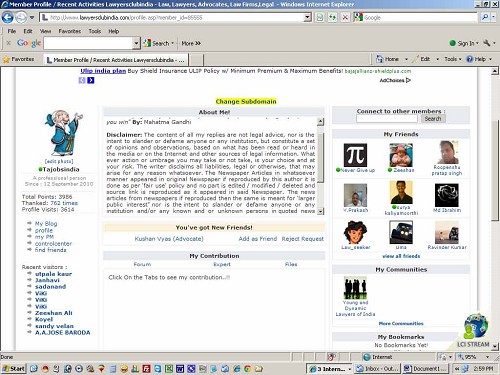Click the browser Back arrow button

point(8,17)
